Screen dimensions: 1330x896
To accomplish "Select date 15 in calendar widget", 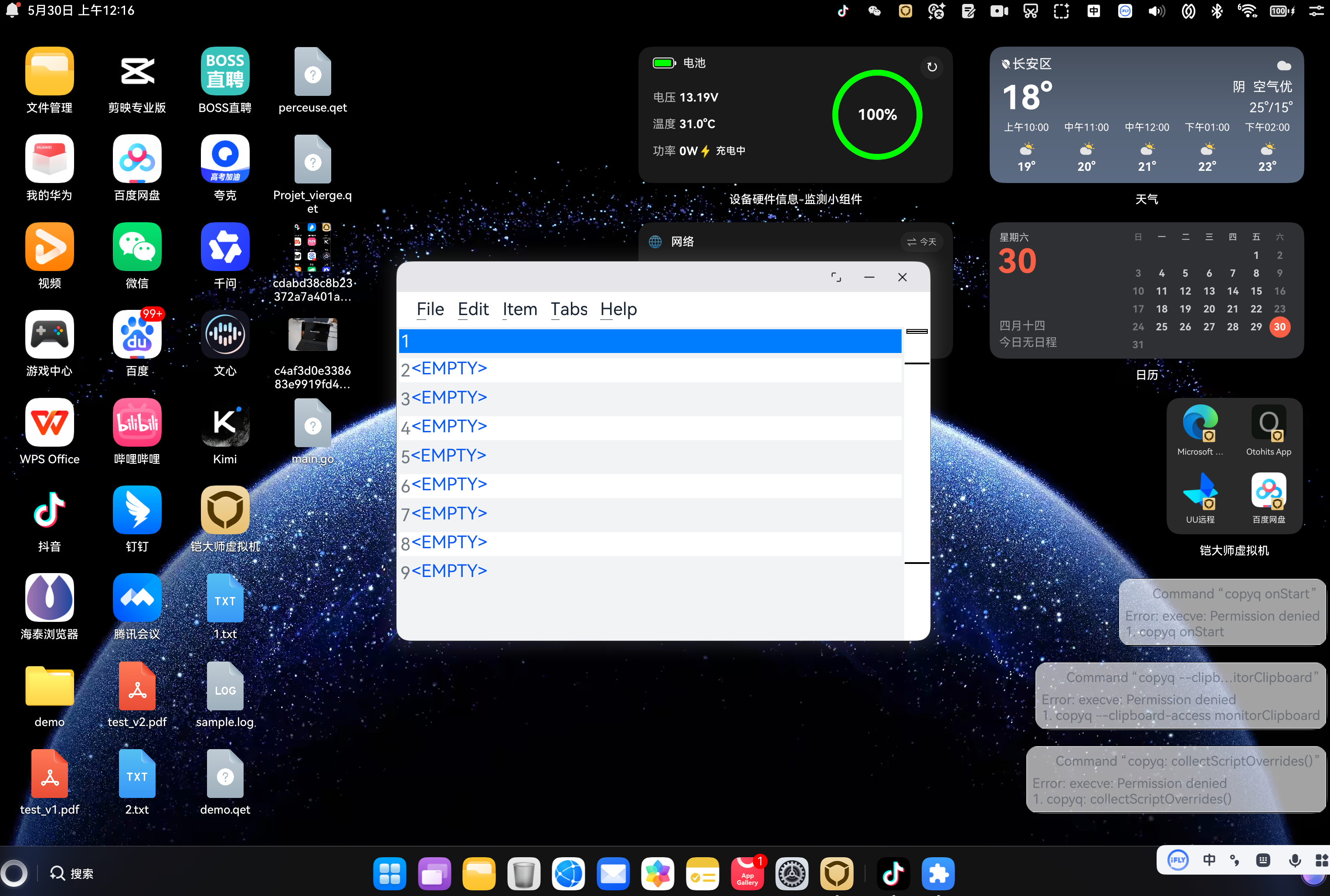I will [1256, 291].
